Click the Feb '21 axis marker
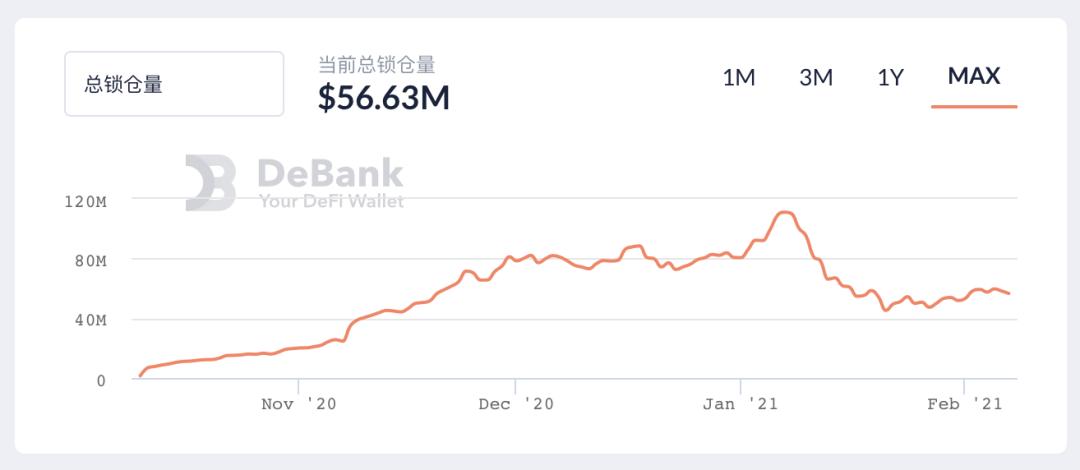Viewport: 1080px width, 470px height. click(x=965, y=404)
